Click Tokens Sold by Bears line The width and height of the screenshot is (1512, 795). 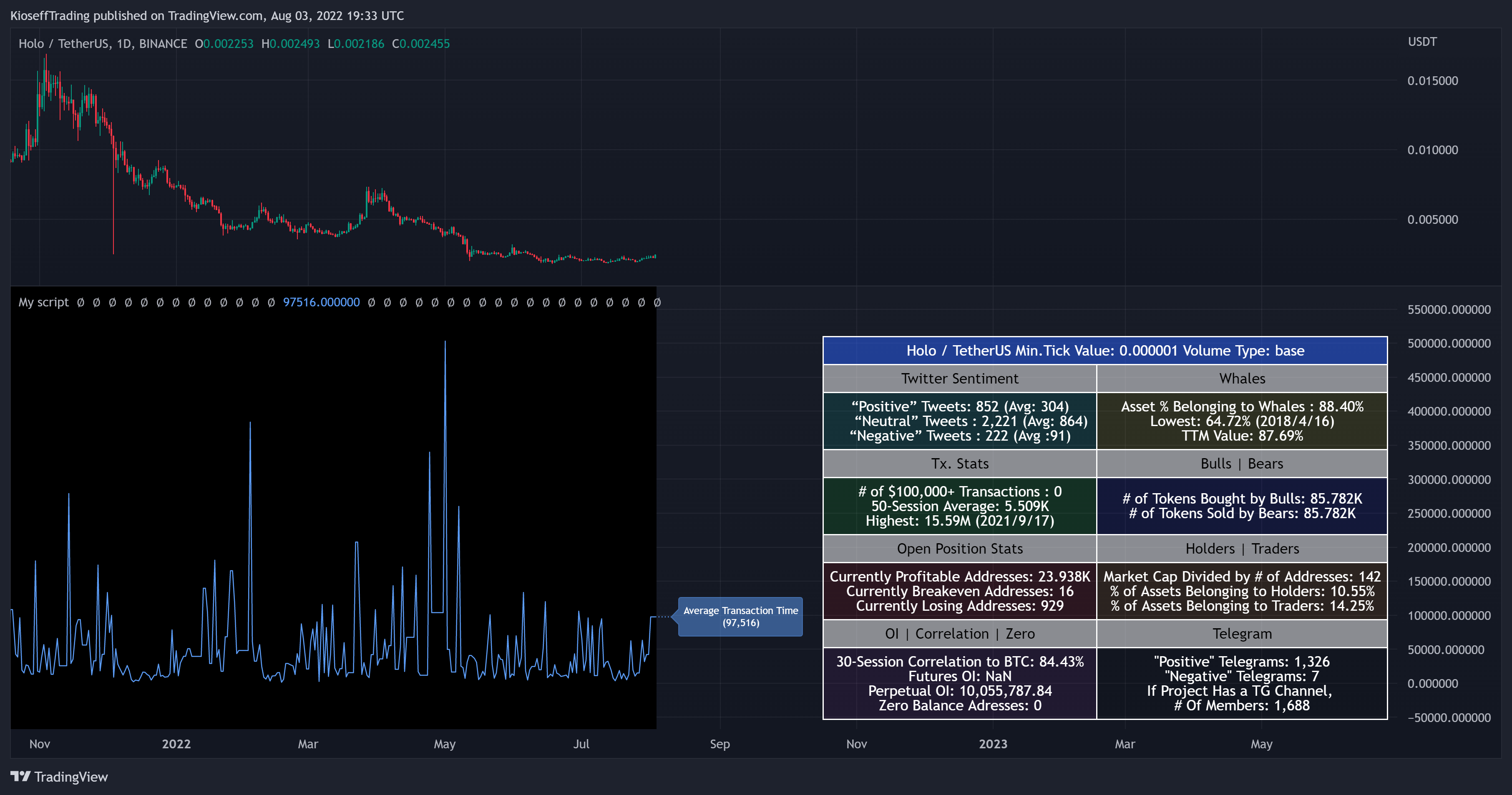(1242, 513)
